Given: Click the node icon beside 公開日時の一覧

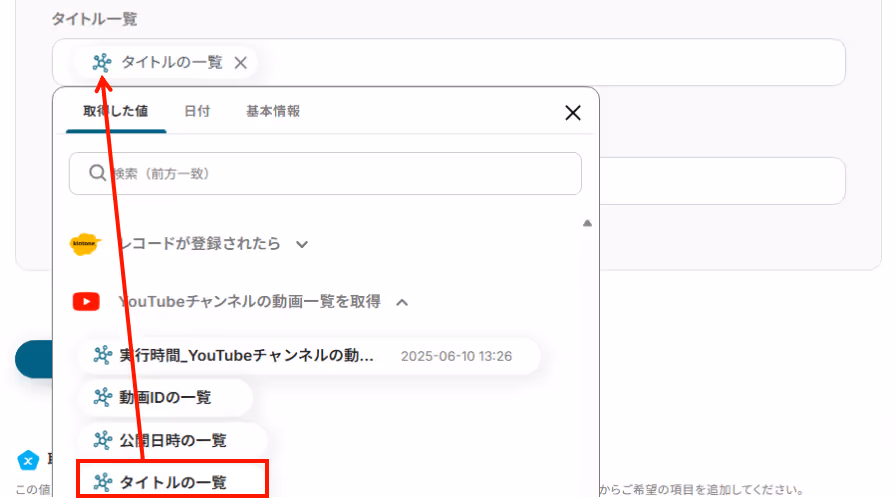Looking at the screenshot, I should point(103,440).
